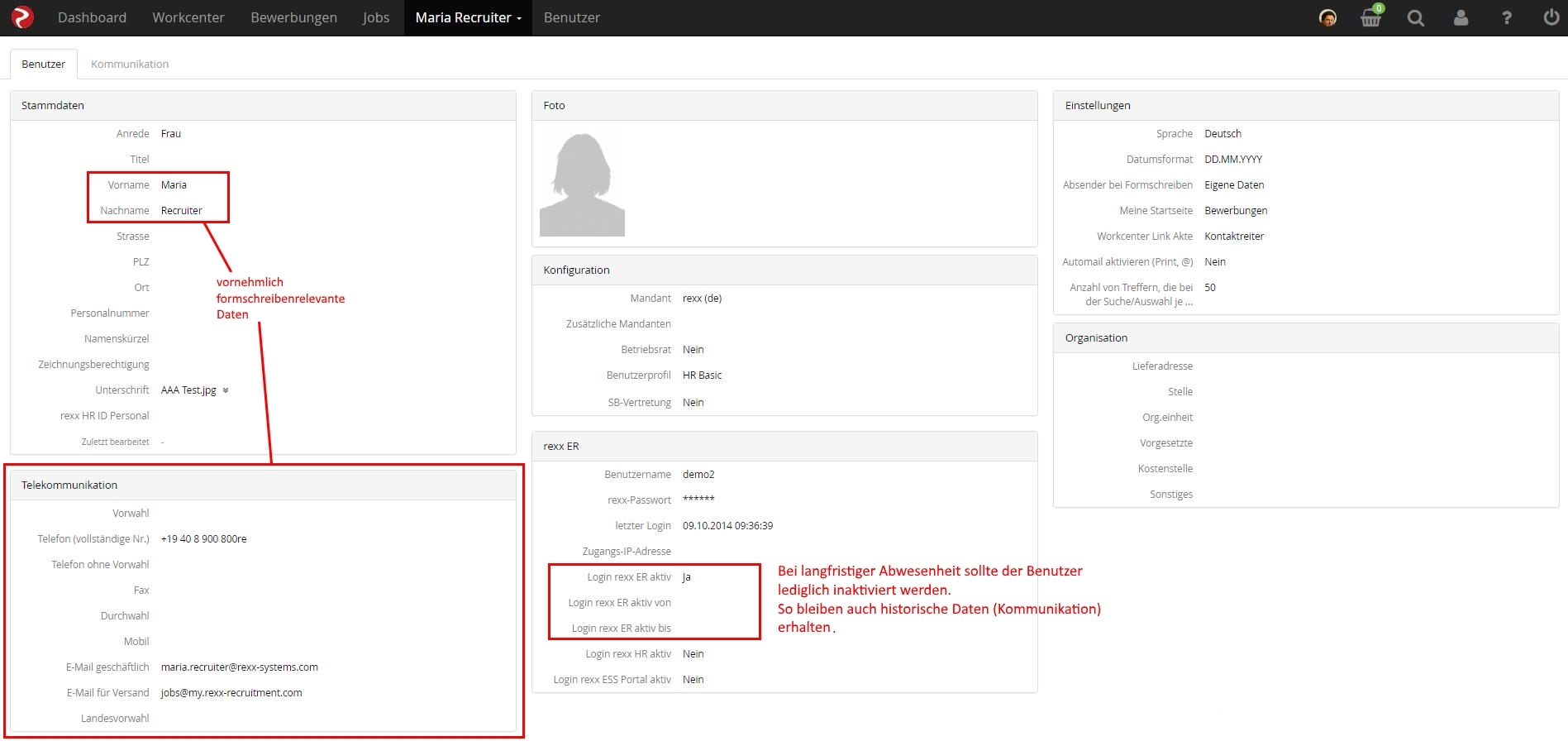Click the Zeichnungsberechtigung label
Image resolution: width=1568 pixels, height=746 pixels.
(93, 364)
